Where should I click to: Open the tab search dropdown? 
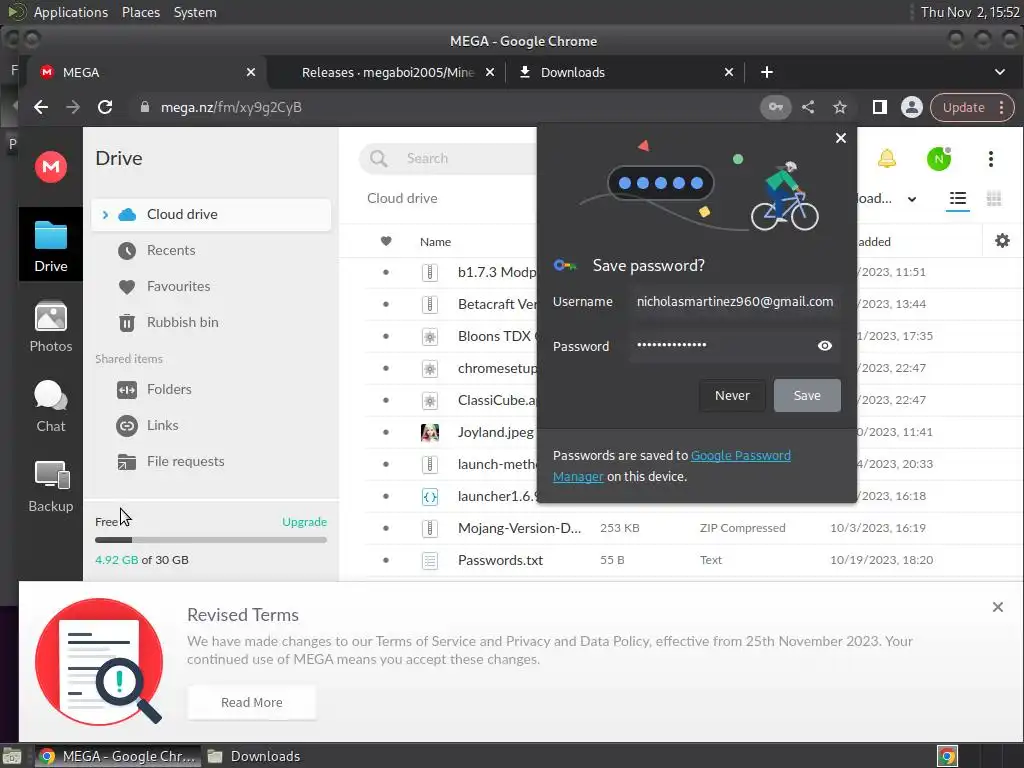[x=999, y=72]
